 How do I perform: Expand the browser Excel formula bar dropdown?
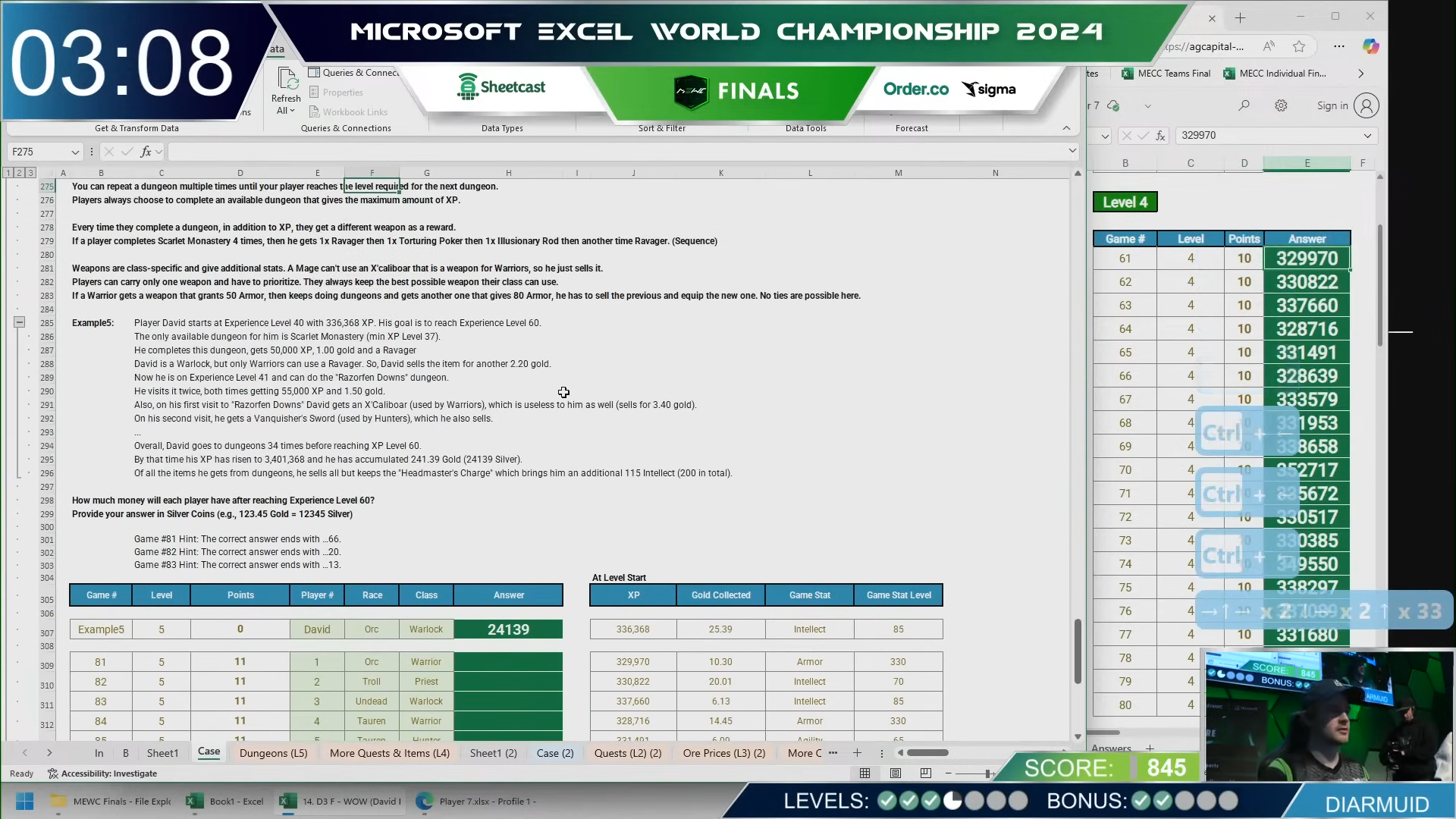pyautogui.click(x=1367, y=136)
